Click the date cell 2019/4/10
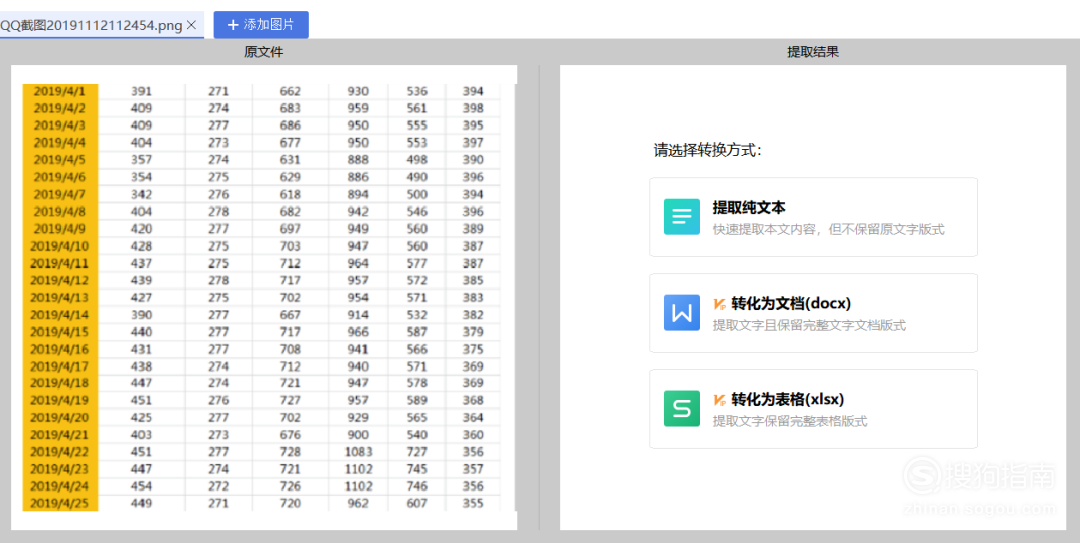 [x=60, y=246]
